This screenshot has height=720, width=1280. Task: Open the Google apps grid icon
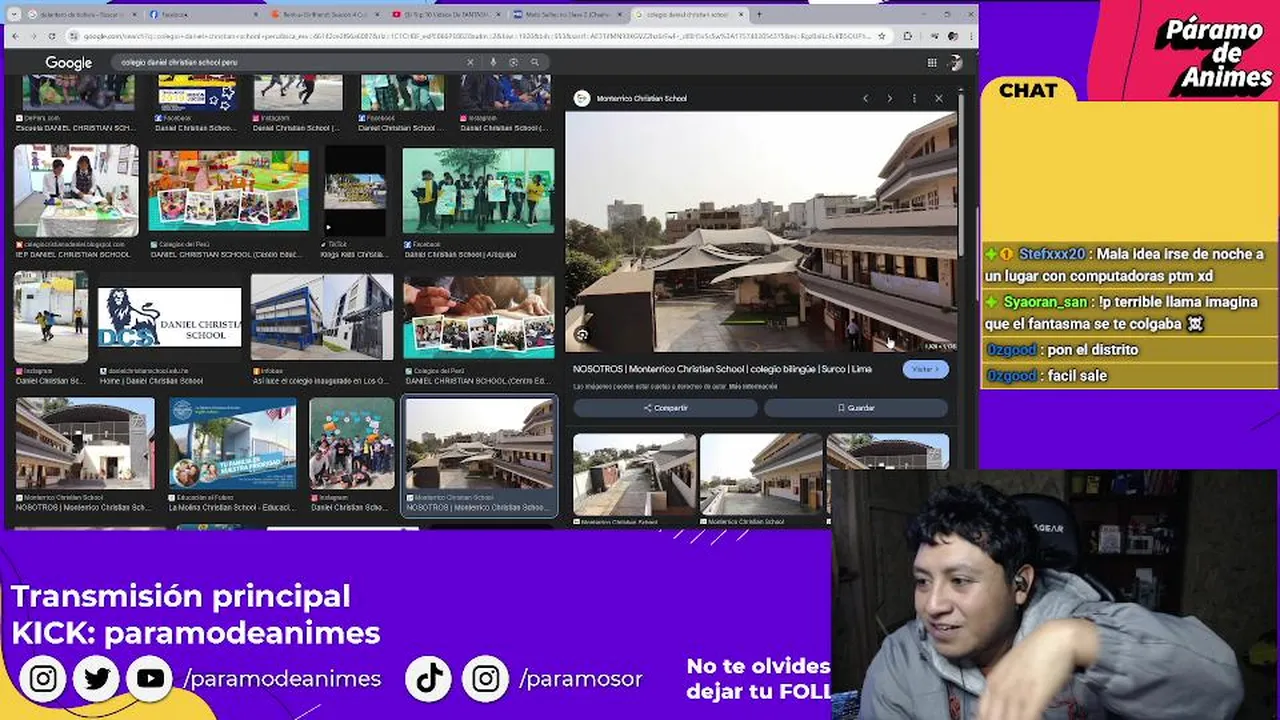click(x=931, y=62)
